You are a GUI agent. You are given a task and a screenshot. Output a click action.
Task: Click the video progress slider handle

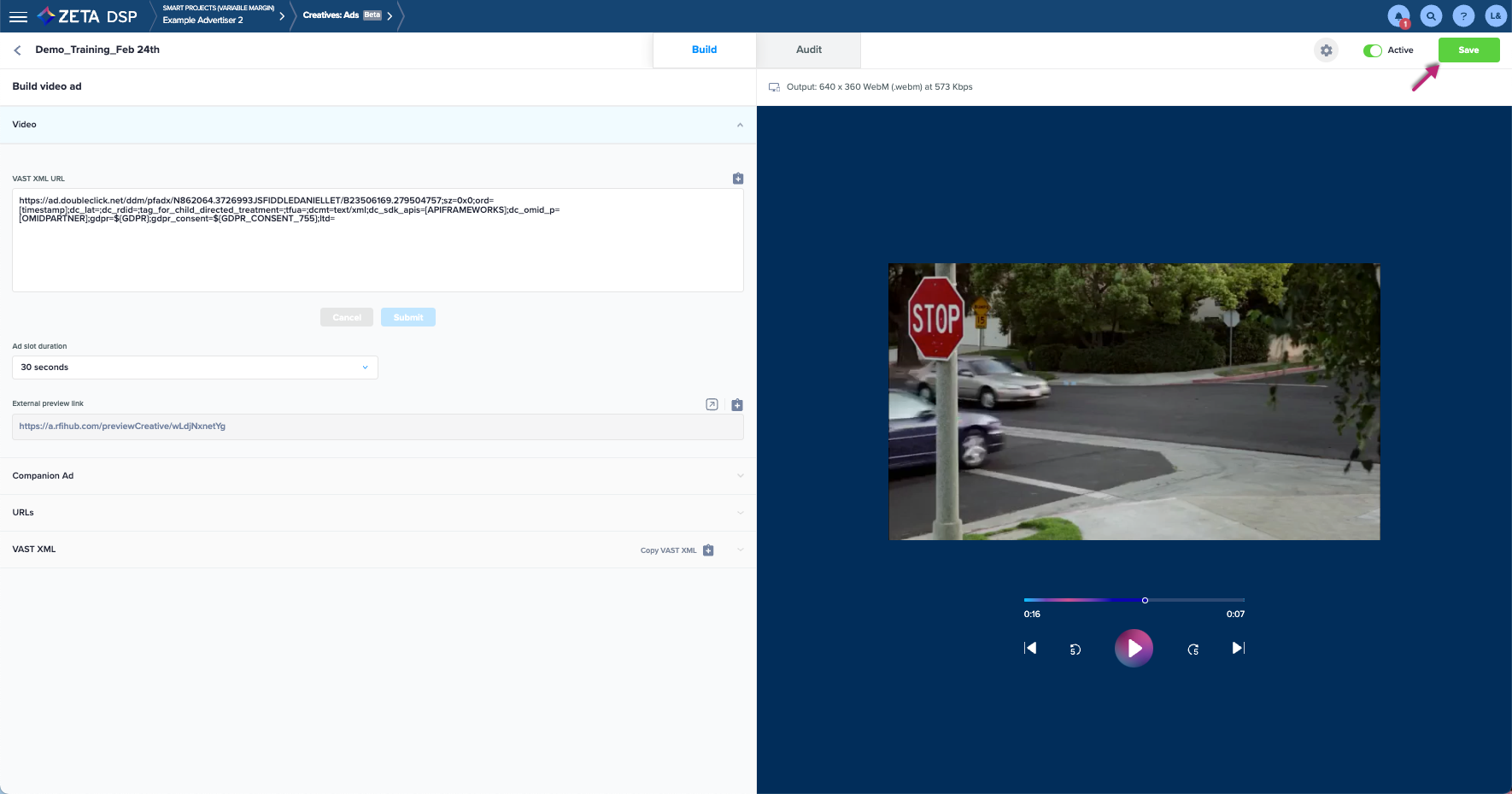[1145, 600]
